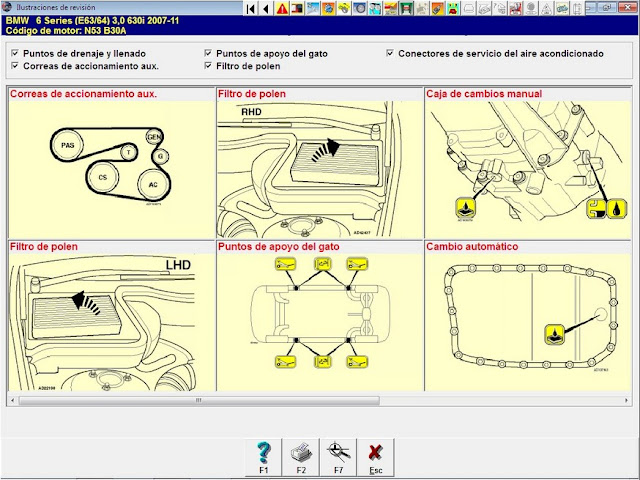This screenshot has width=640, height=480.
Task: Click the 'Código de motor: N53 B30A' text
Action: 66,31
